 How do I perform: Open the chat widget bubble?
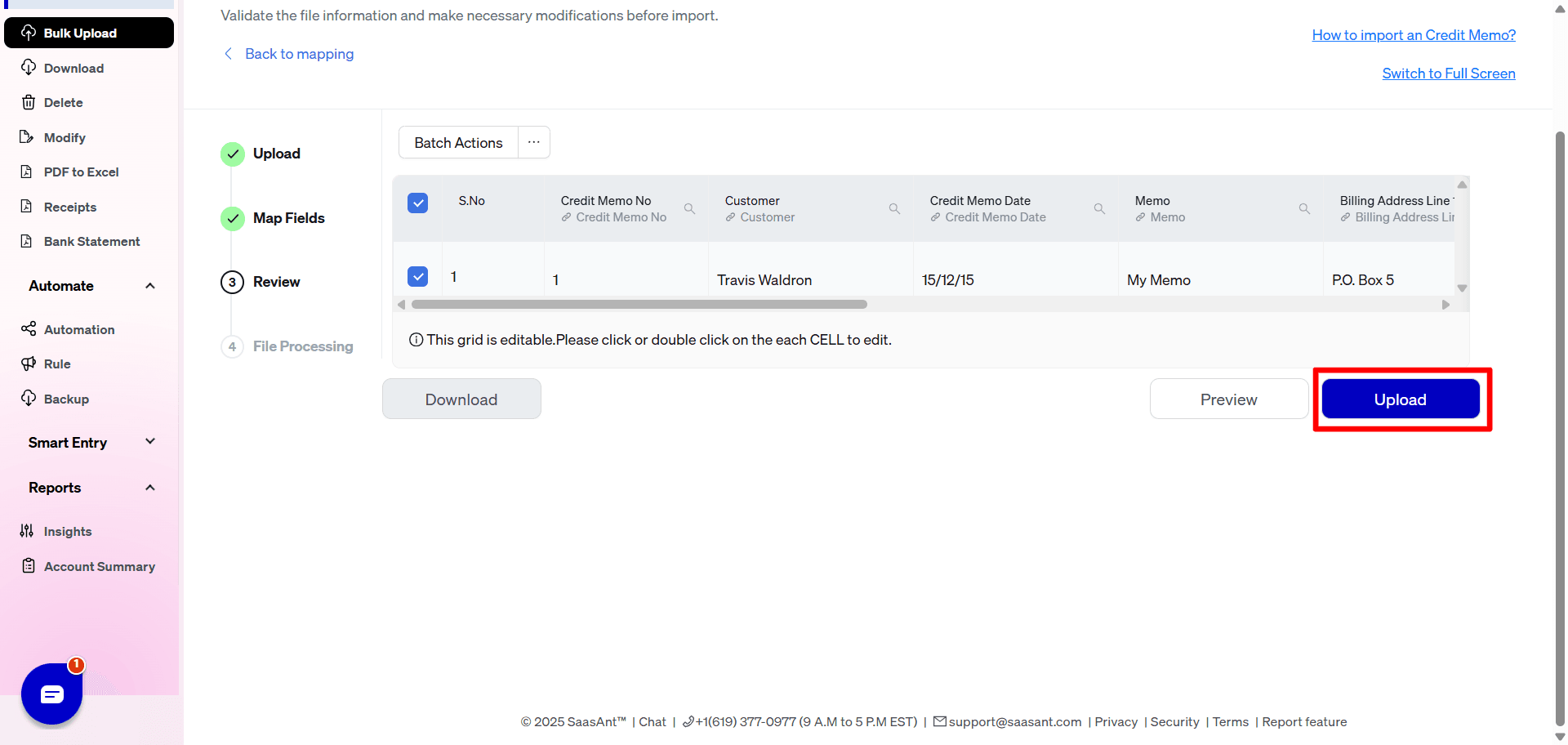point(52,694)
